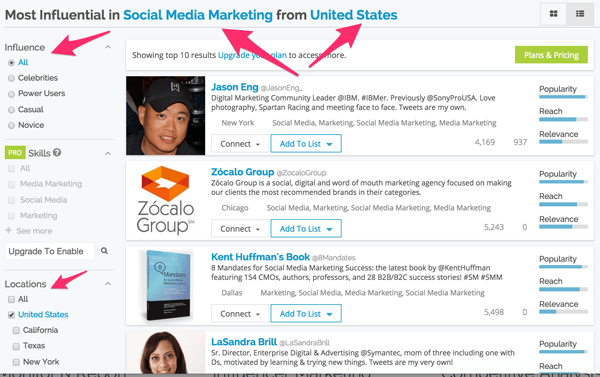
Task: Click Jason Eng's Relevance bar
Action: (x=563, y=142)
